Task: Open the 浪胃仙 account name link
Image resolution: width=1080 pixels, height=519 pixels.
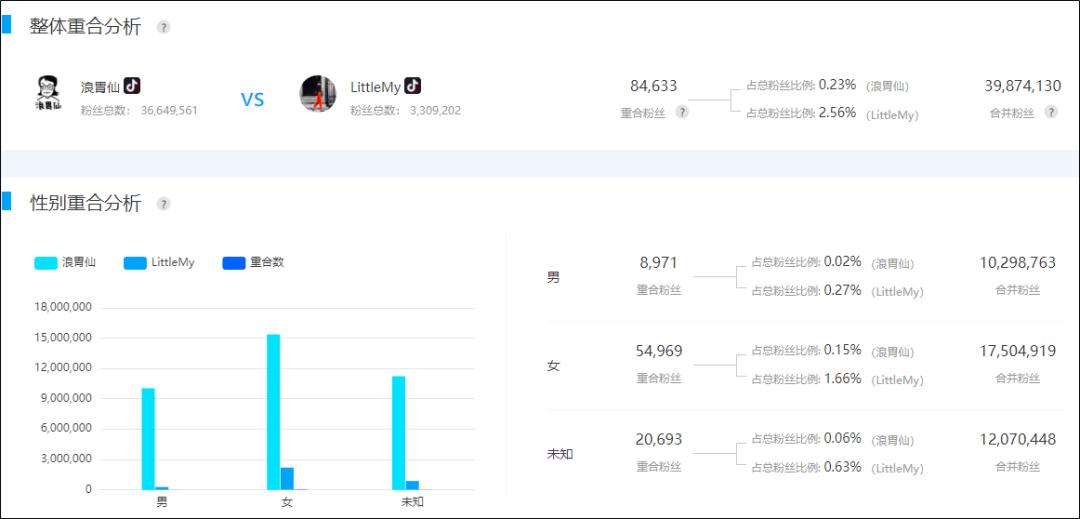Action: pyautogui.click(x=100, y=87)
